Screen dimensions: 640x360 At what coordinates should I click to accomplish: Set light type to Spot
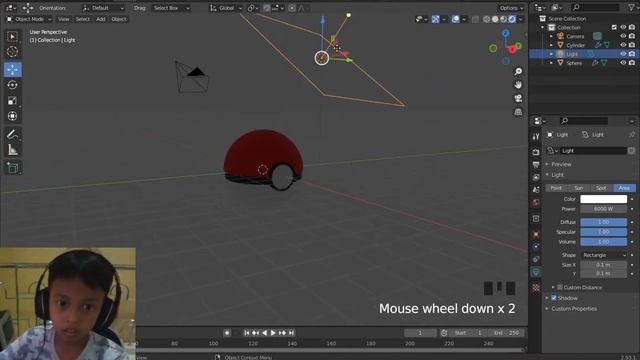(601, 188)
